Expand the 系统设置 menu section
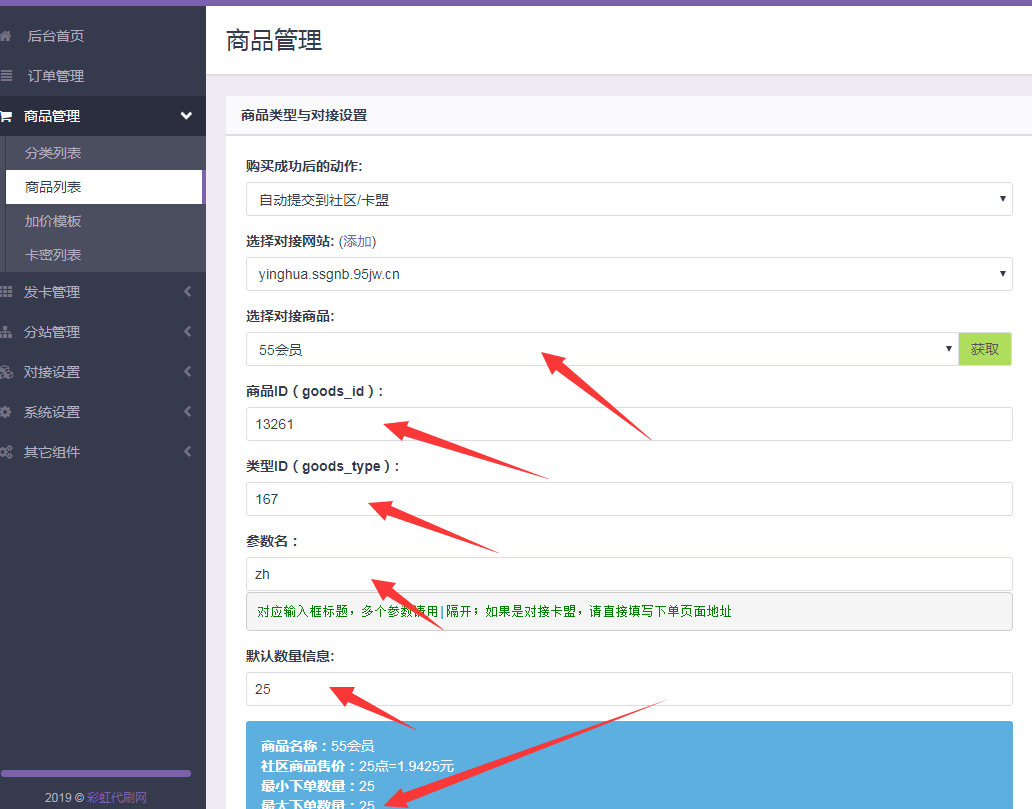The width and height of the screenshot is (1032, 809). [100, 411]
